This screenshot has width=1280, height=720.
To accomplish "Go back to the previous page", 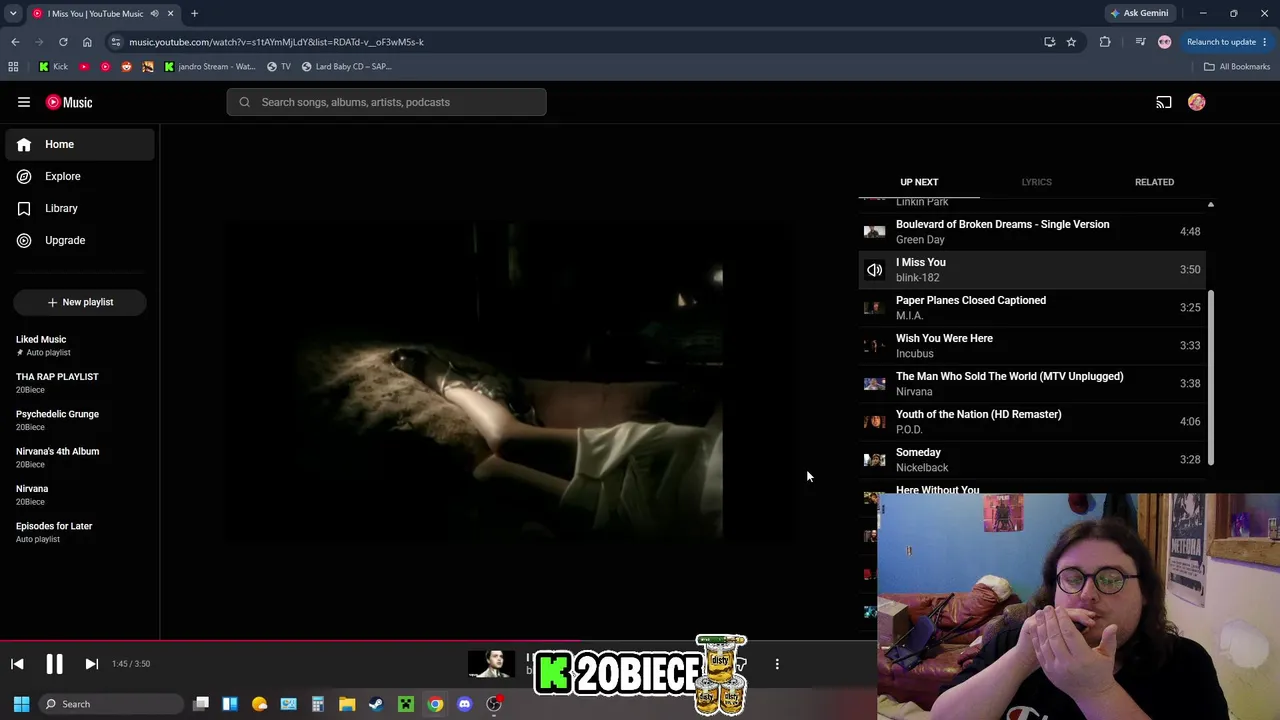I will 15,42.
